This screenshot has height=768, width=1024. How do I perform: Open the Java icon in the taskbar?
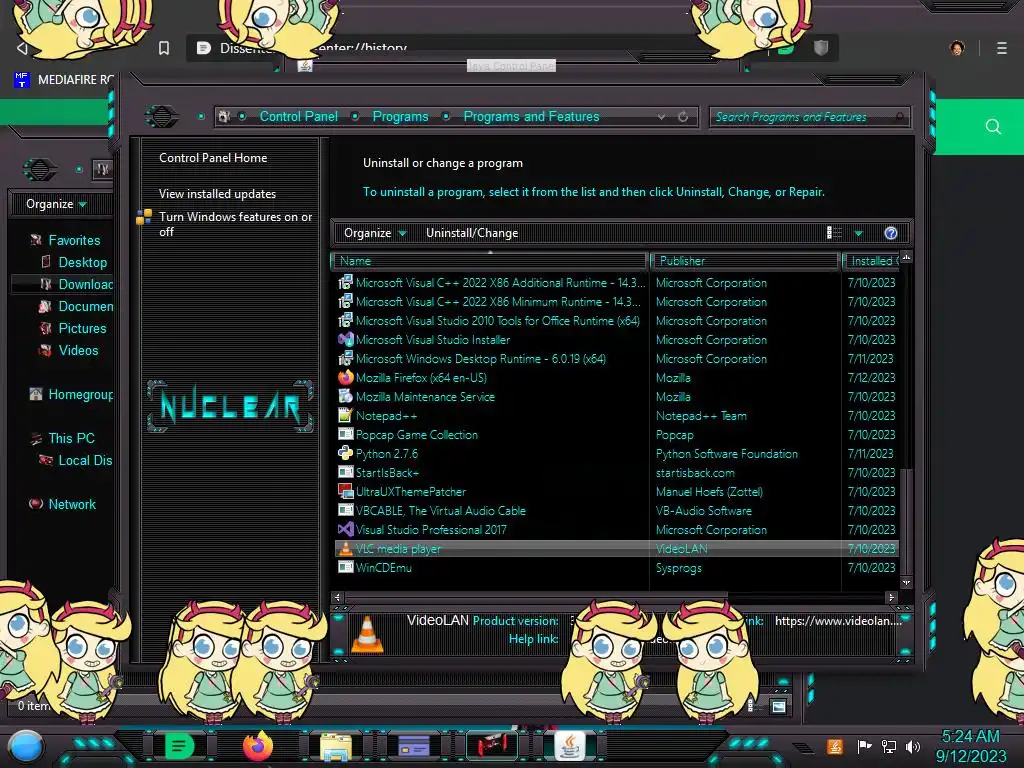[x=569, y=745]
